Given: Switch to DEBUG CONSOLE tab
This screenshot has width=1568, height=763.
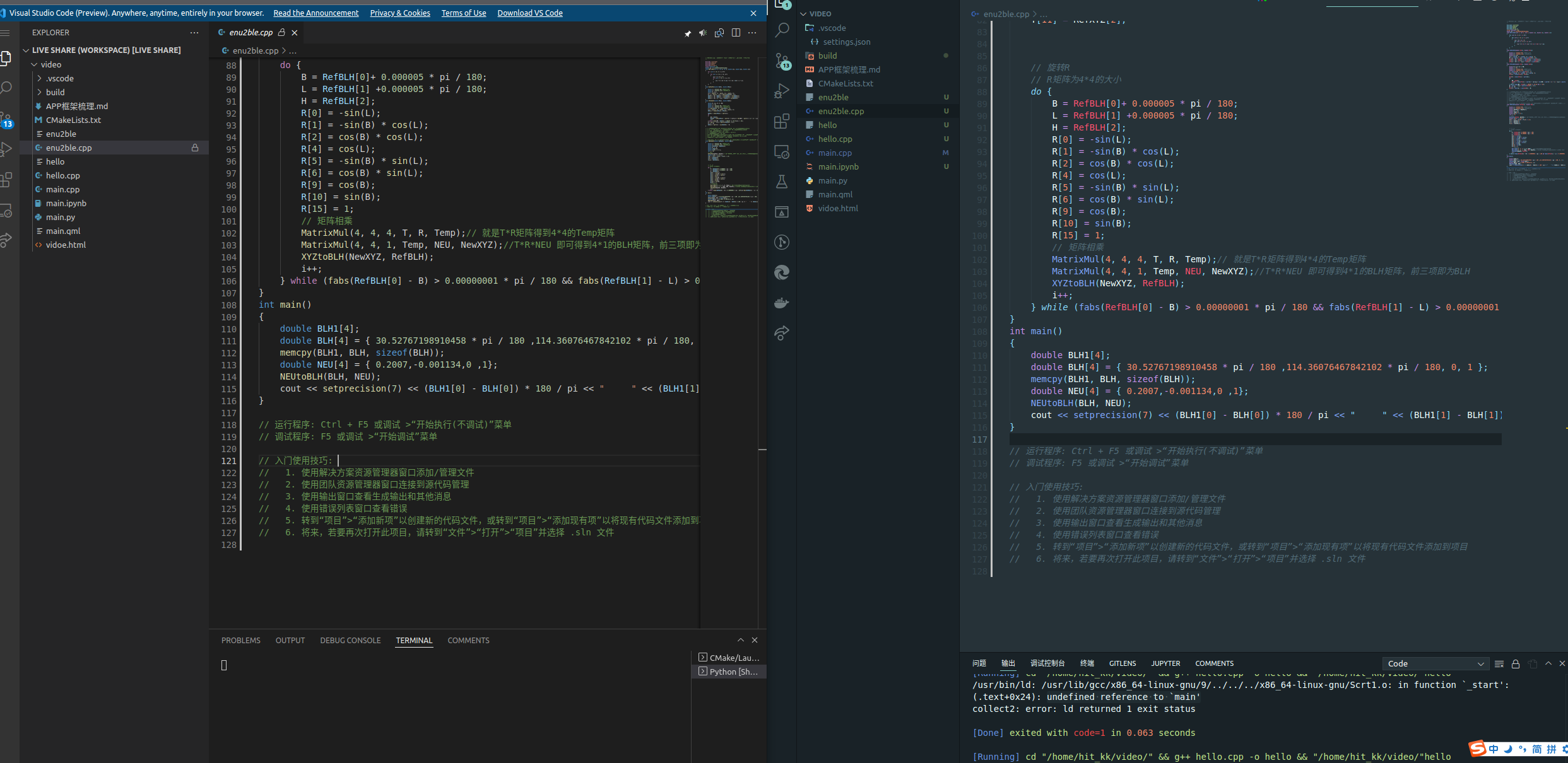Looking at the screenshot, I should 350,640.
